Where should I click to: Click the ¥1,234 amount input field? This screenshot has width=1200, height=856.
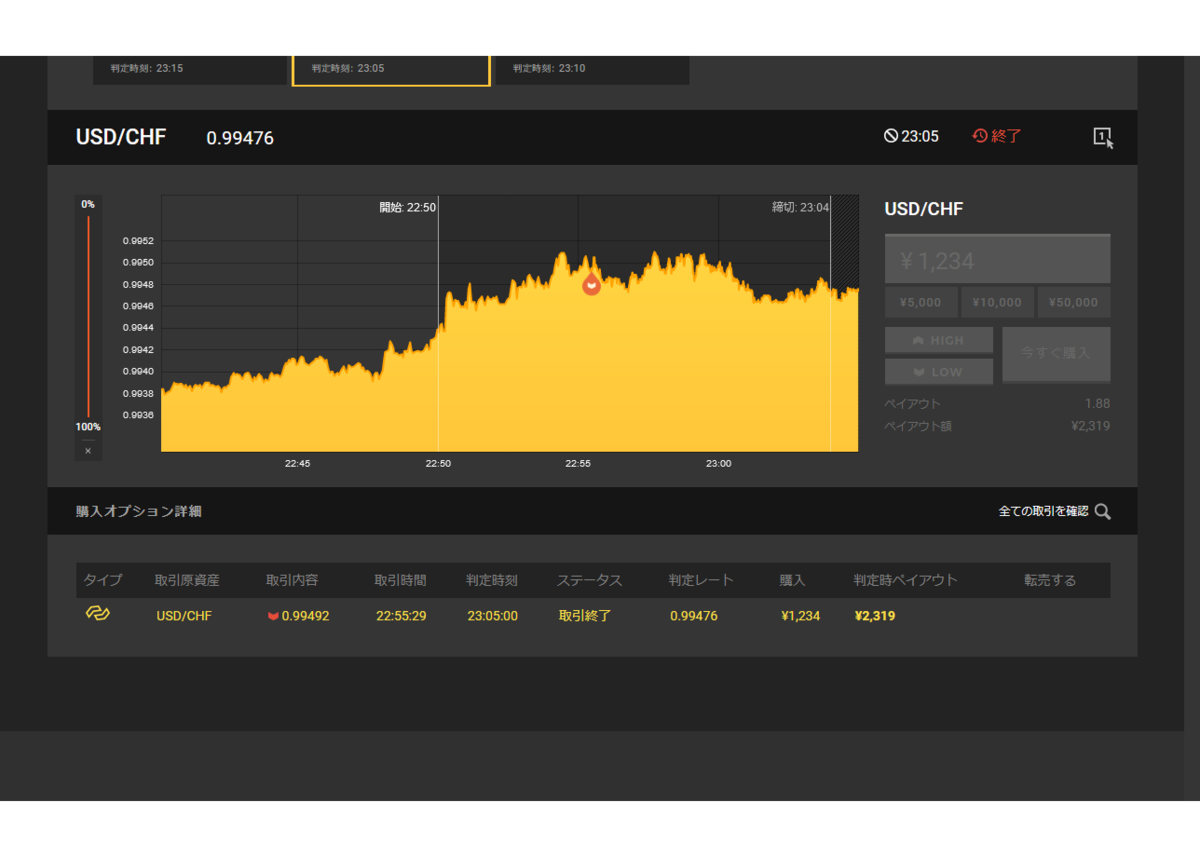pyautogui.click(x=997, y=260)
